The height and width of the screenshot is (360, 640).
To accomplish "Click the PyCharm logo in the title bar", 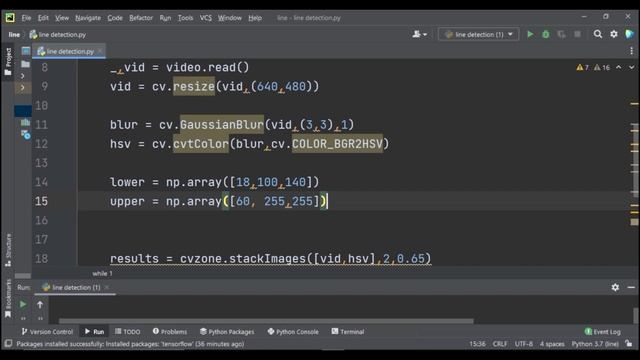I will [10, 18].
